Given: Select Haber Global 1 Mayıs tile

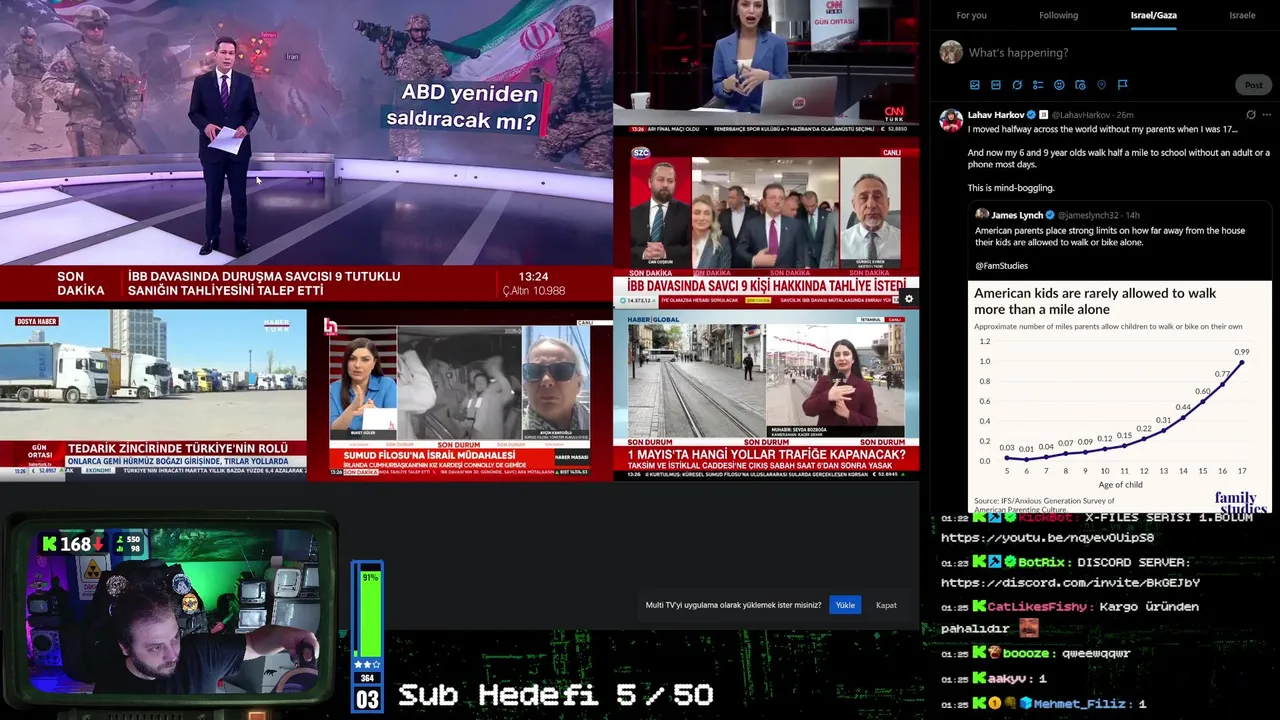Looking at the screenshot, I should (766, 397).
